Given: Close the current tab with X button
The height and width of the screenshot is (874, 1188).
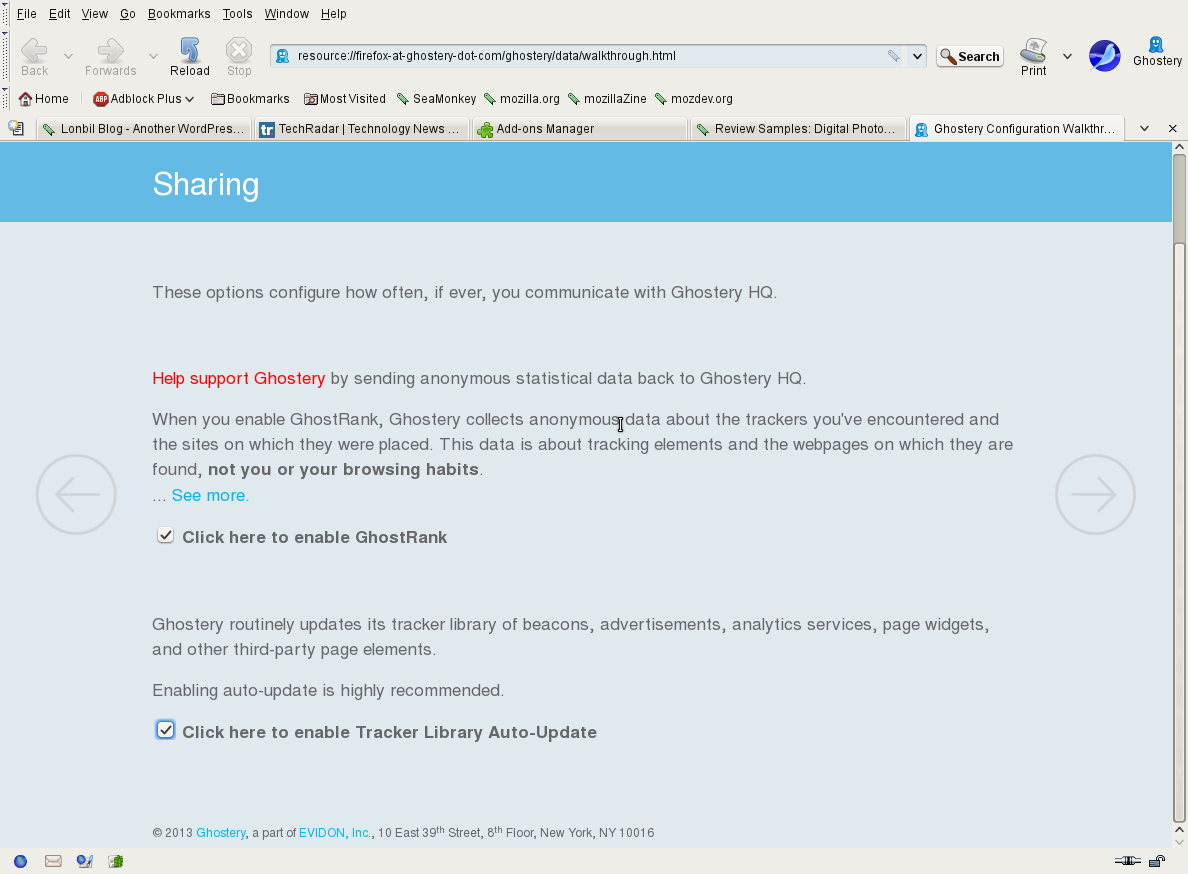Looking at the screenshot, I should pos(1172,129).
